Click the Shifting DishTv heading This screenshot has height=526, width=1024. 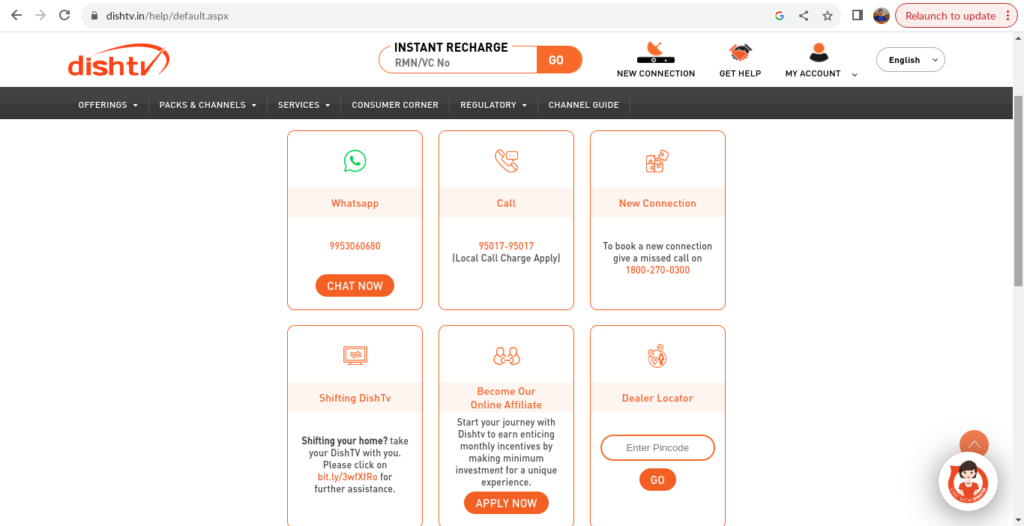click(355, 398)
